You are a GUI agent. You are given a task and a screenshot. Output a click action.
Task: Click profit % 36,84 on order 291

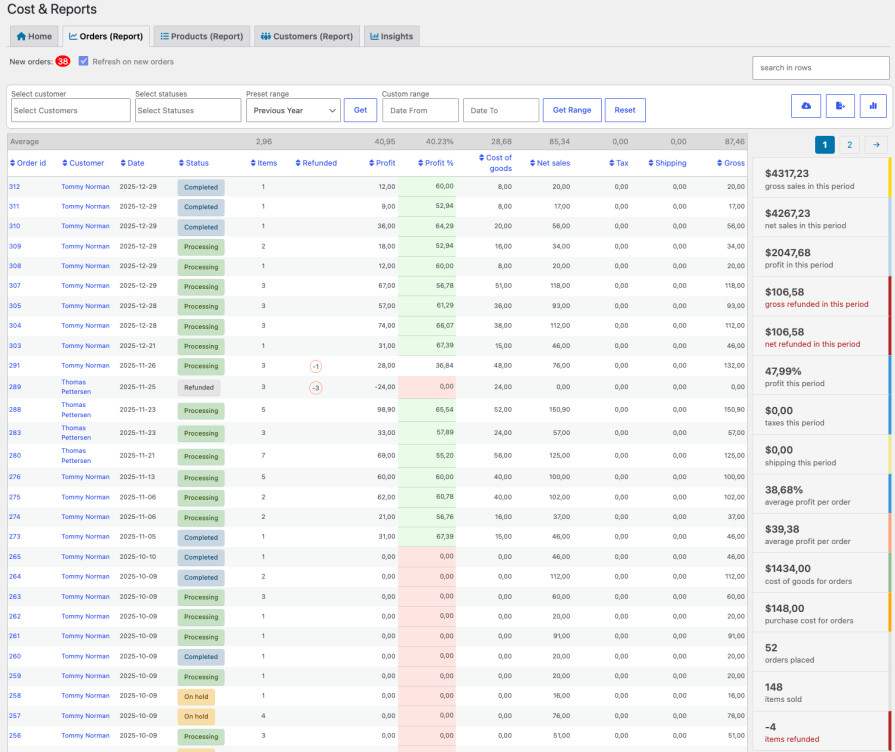point(445,365)
